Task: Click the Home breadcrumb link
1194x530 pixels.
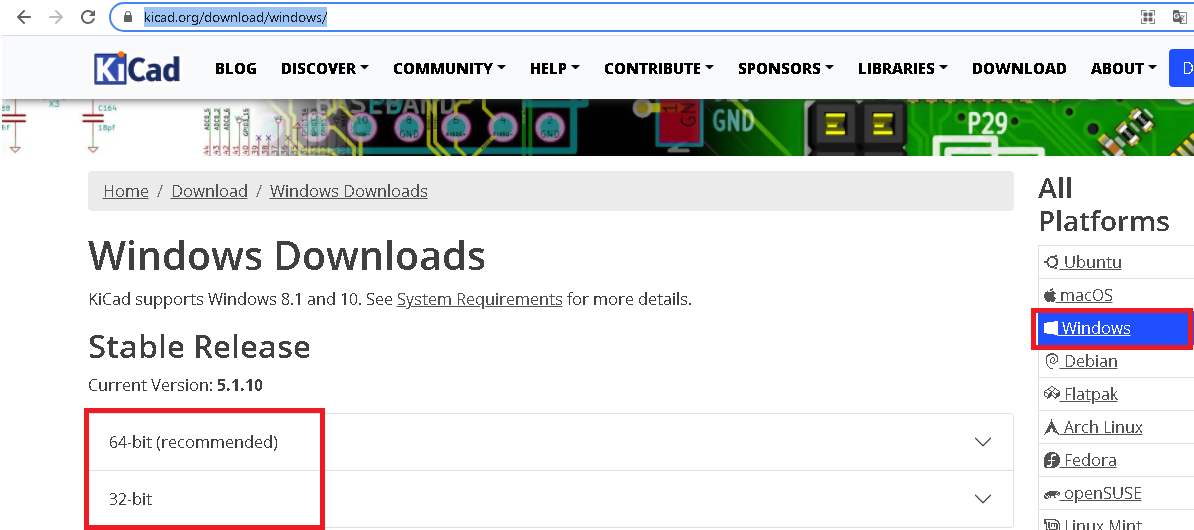Action: pyautogui.click(x=126, y=191)
